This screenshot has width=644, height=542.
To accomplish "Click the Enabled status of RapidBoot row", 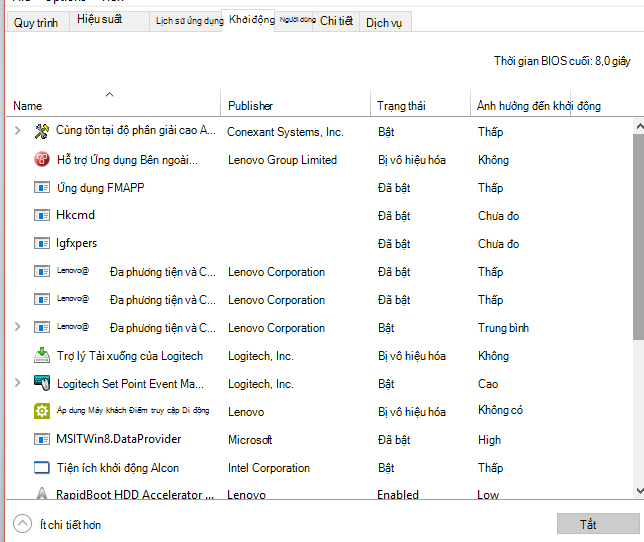I will click(x=398, y=494).
